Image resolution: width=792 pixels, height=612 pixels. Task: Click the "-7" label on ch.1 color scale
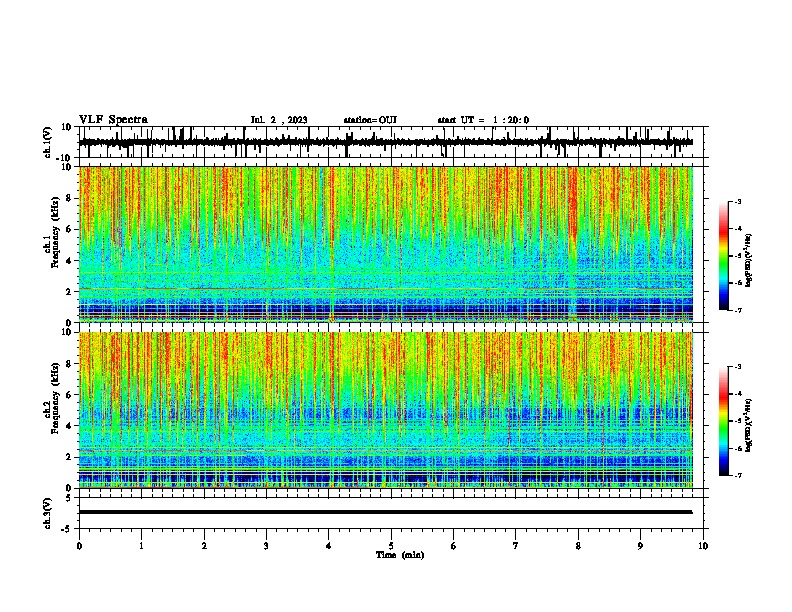coord(738,310)
